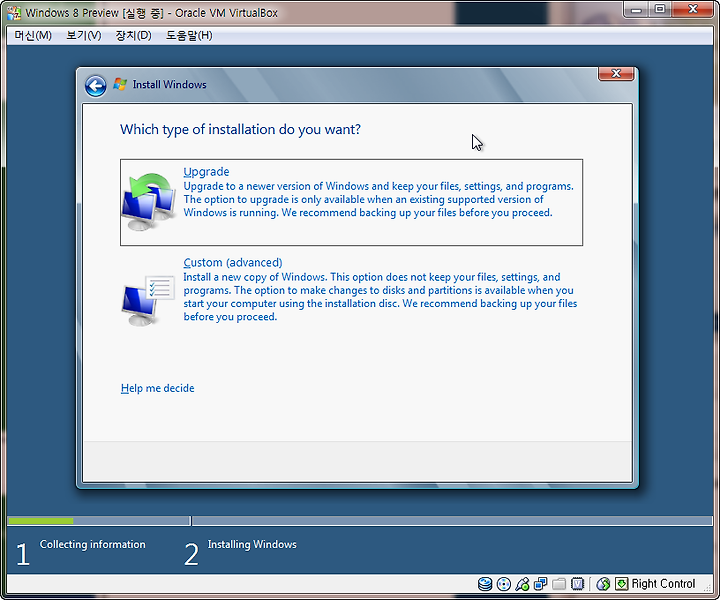Open the Help me decide link

pyautogui.click(x=158, y=388)
